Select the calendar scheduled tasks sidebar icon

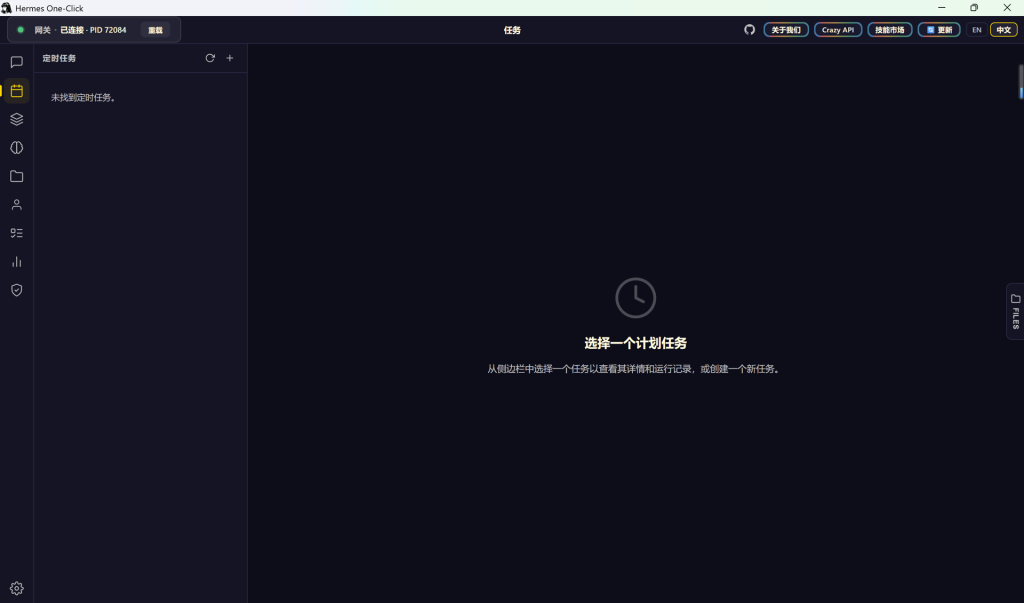(x=16, y=91)
